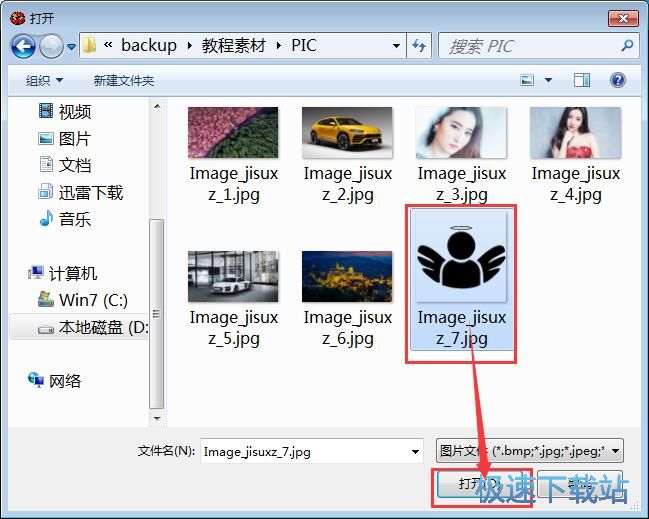This screenshot has width=649, height=519.
Task: Close the 打开 dialog window
Action: tap(623, 18)
